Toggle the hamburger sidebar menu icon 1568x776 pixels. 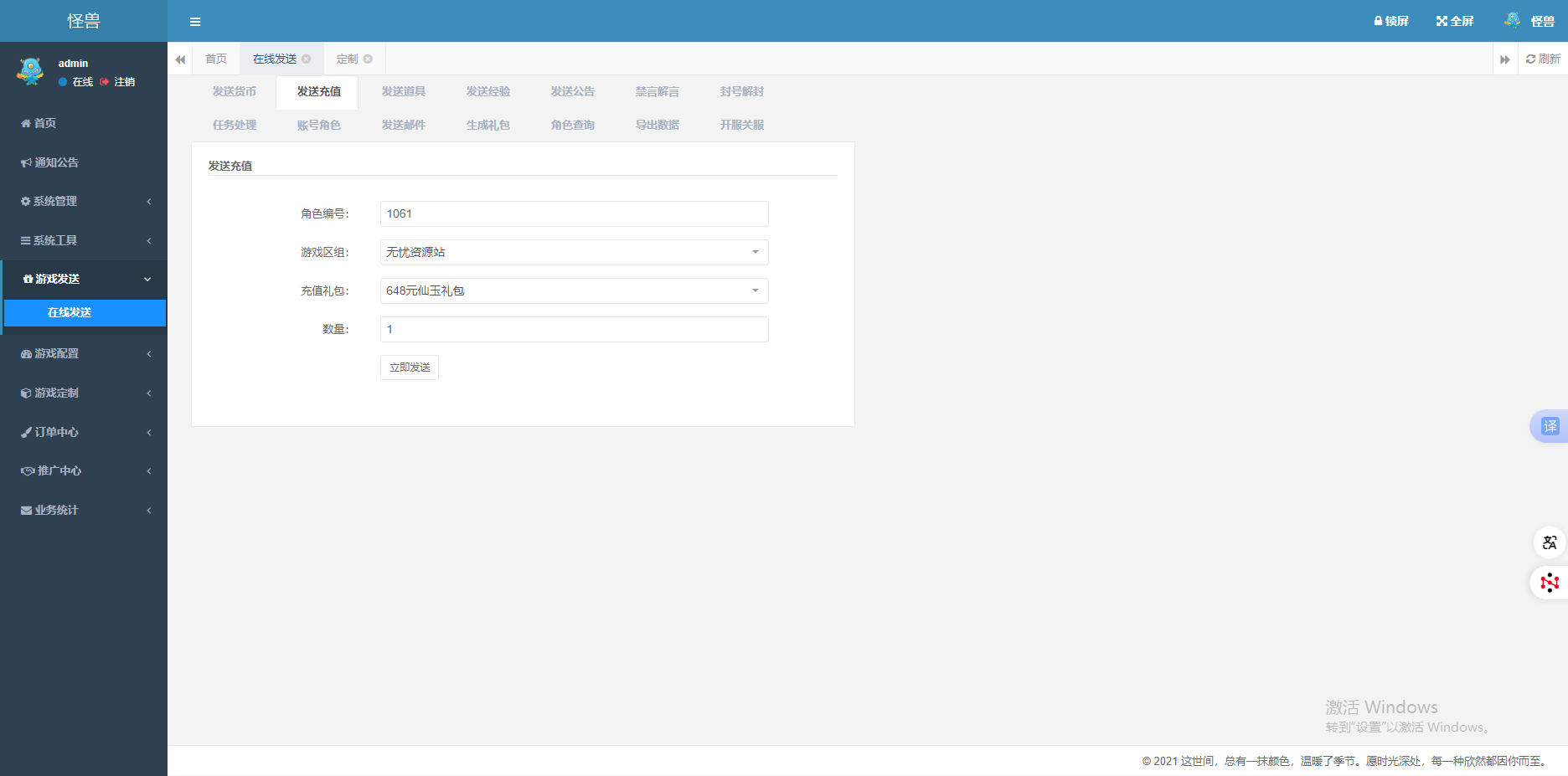click(x=195, y=22)
